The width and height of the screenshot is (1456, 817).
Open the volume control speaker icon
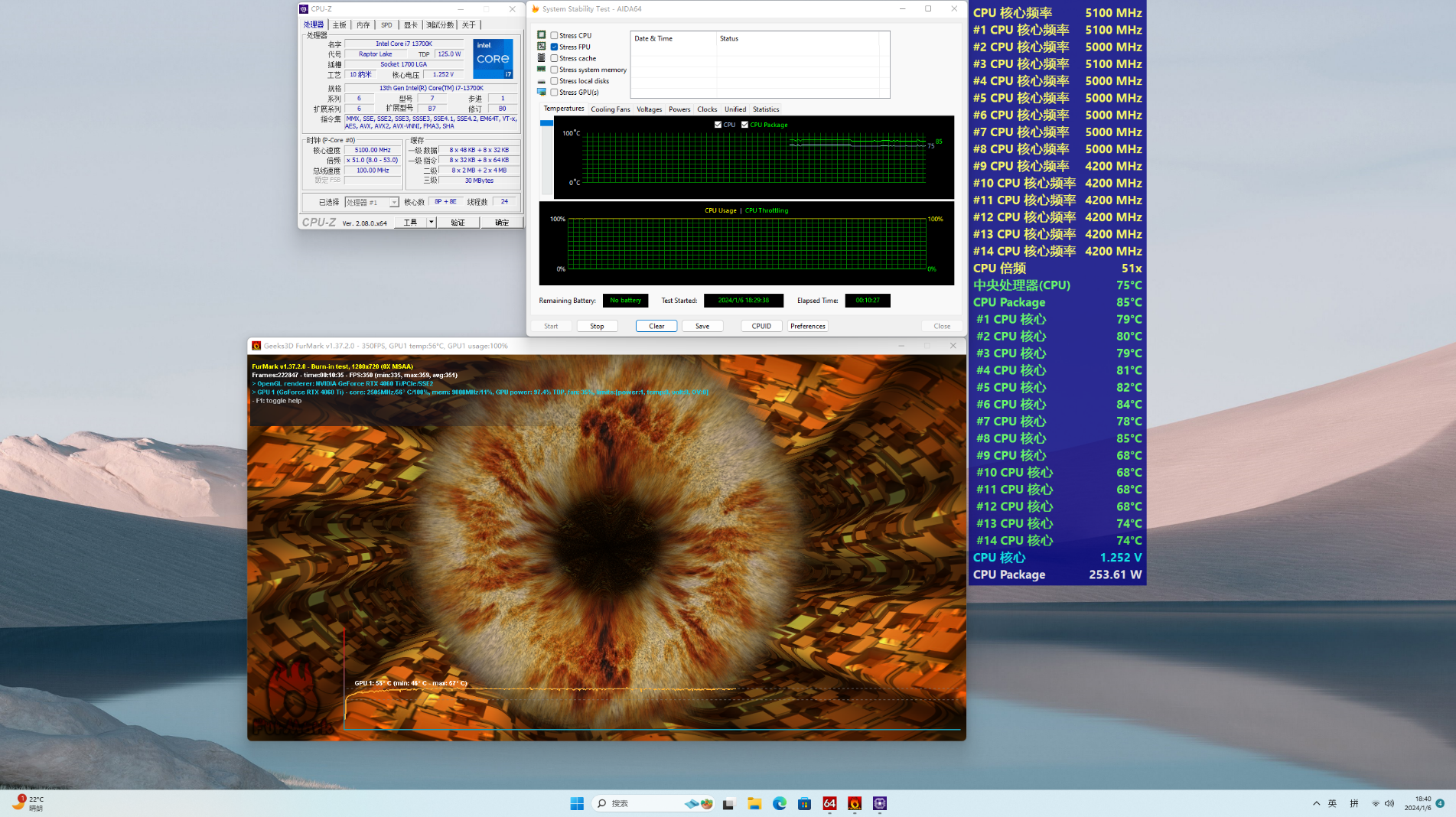(1389, 803)
